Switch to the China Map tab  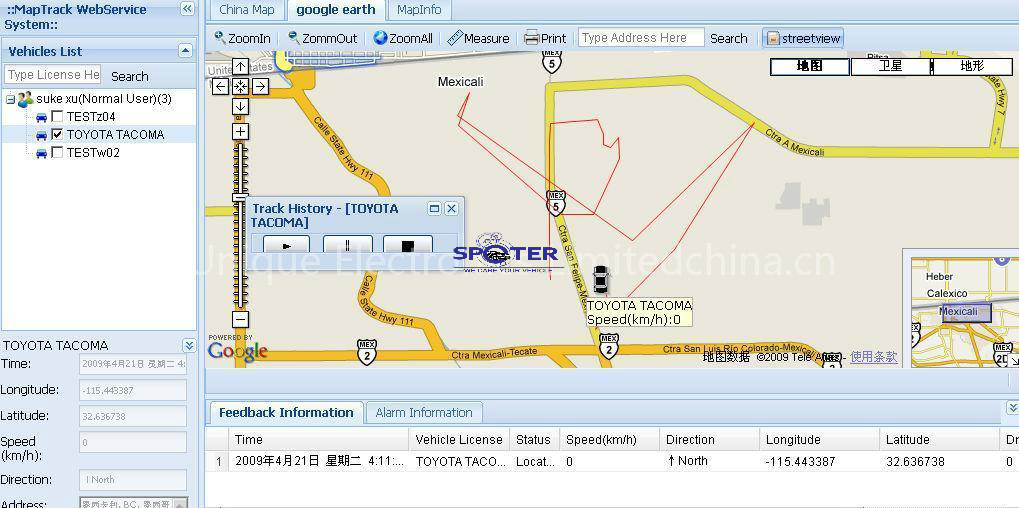click(246, 10)
